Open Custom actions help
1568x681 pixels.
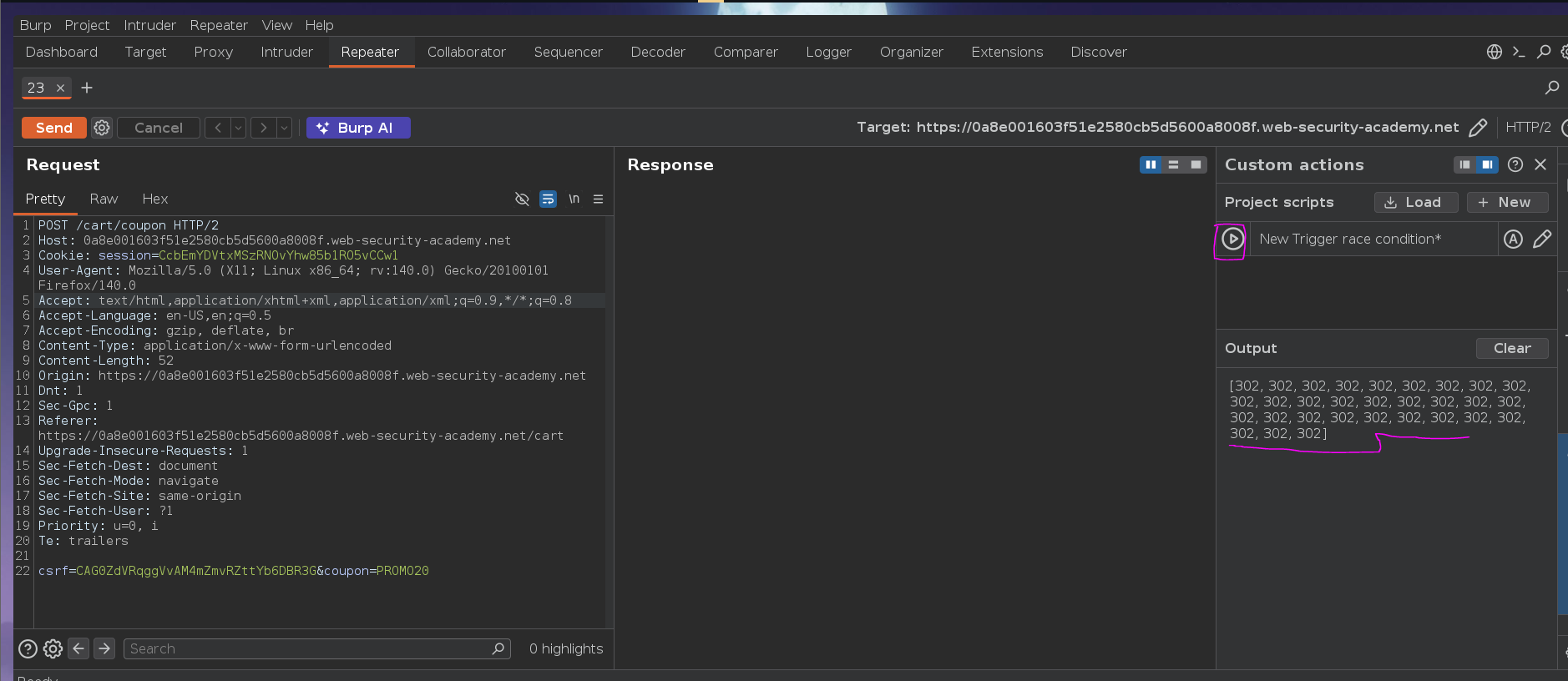1515,164
